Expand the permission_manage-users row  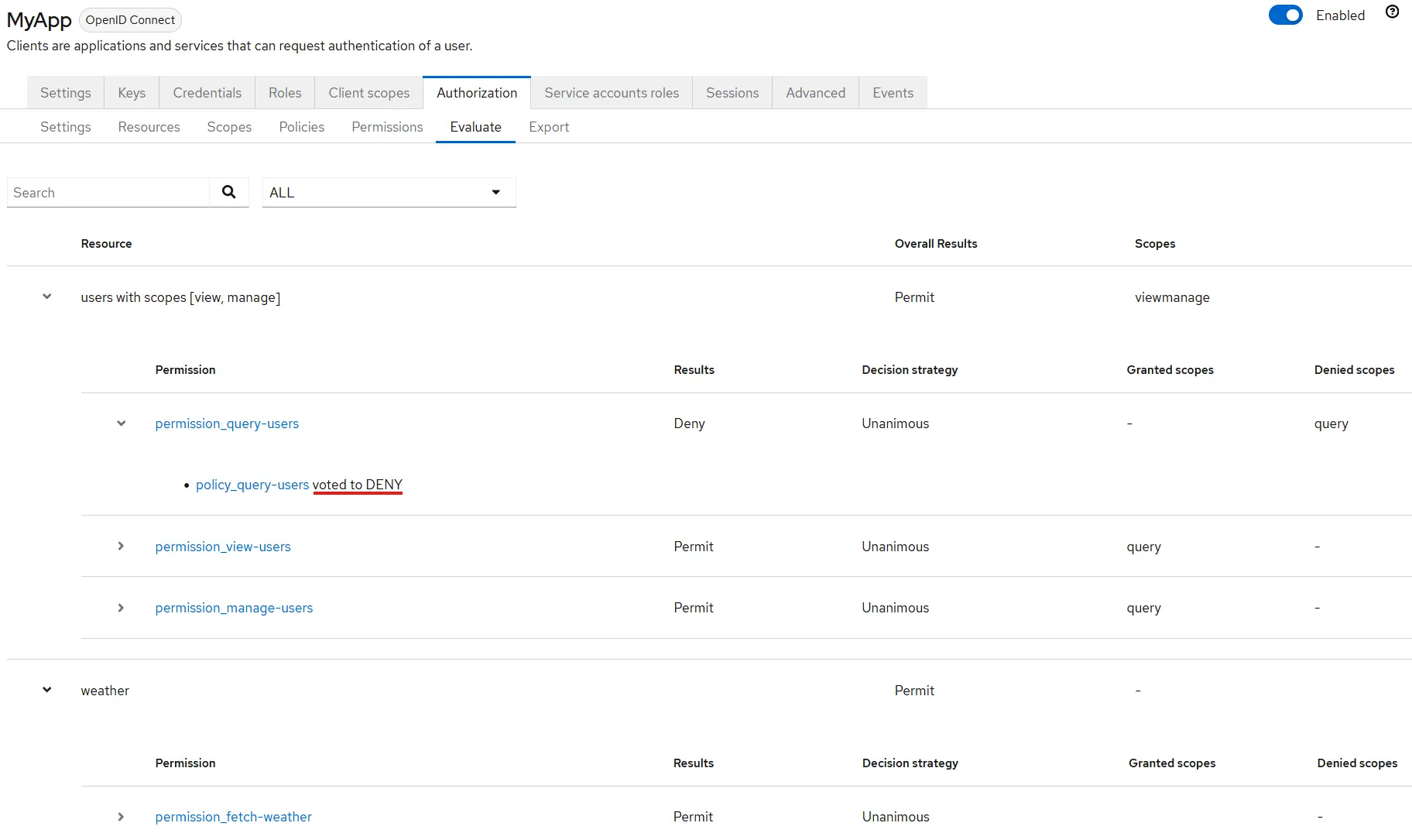pyautogui.click(x=122, y=608)
